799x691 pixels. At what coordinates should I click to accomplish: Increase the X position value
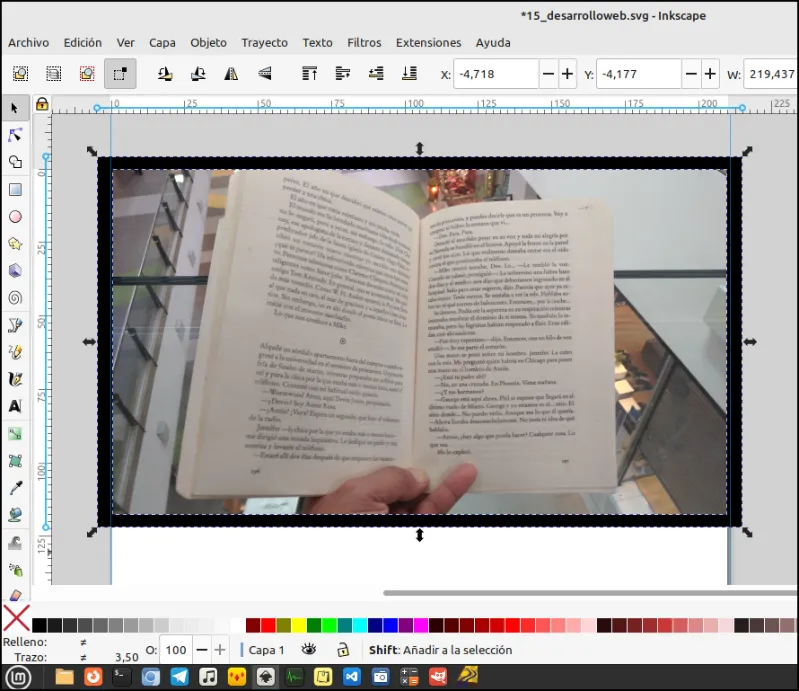click(567, 74)
